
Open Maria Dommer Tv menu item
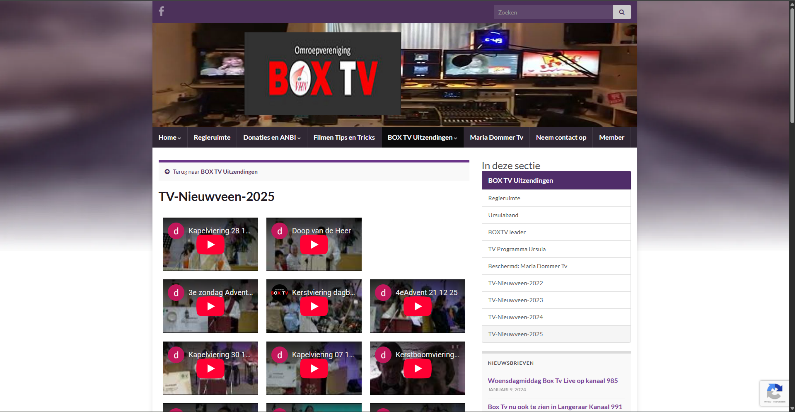click(x=496, y=137)
